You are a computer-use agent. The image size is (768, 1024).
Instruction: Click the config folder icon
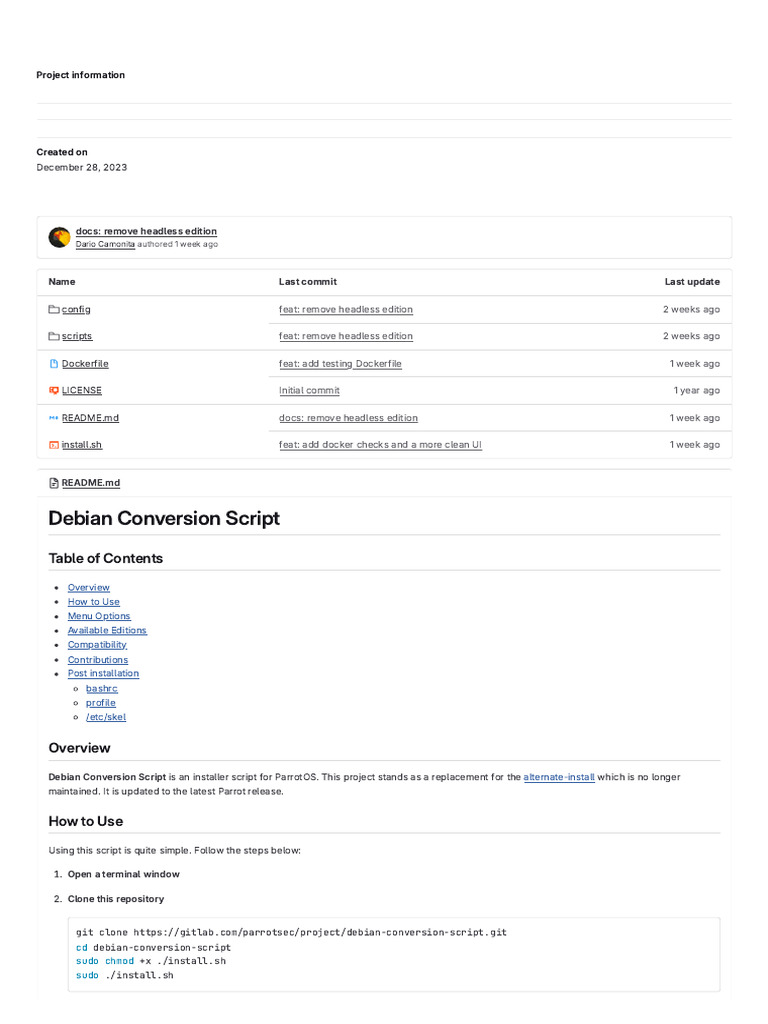click(54, 310)
